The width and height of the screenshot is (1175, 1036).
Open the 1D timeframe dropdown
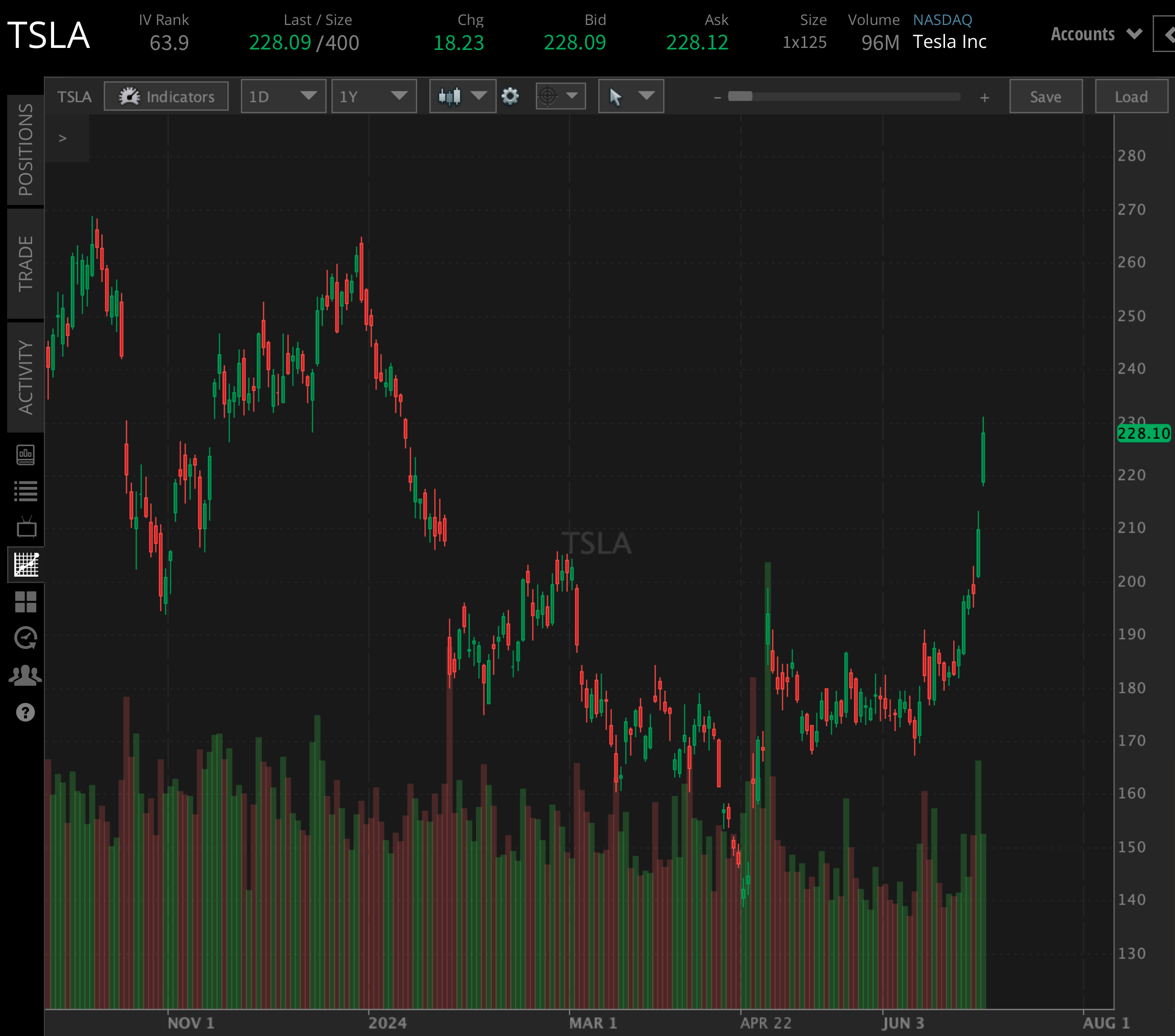283,96
